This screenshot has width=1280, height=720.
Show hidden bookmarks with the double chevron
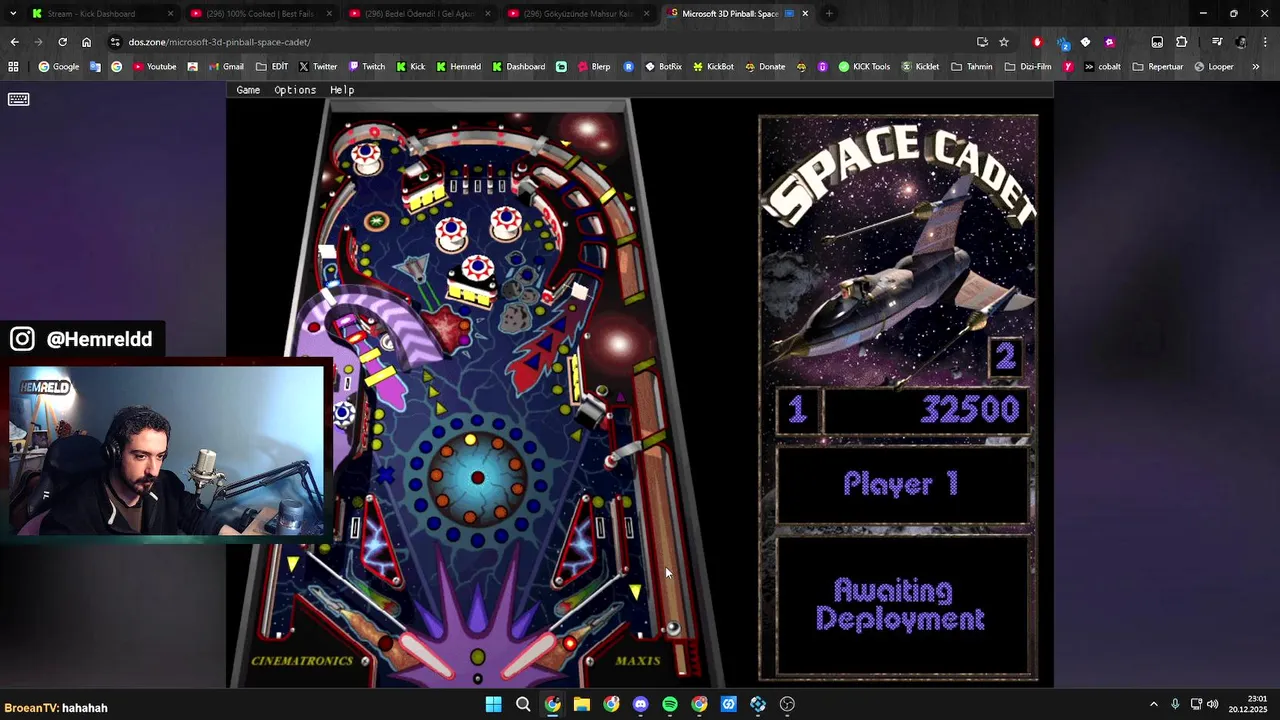[x=1255, y=67]
